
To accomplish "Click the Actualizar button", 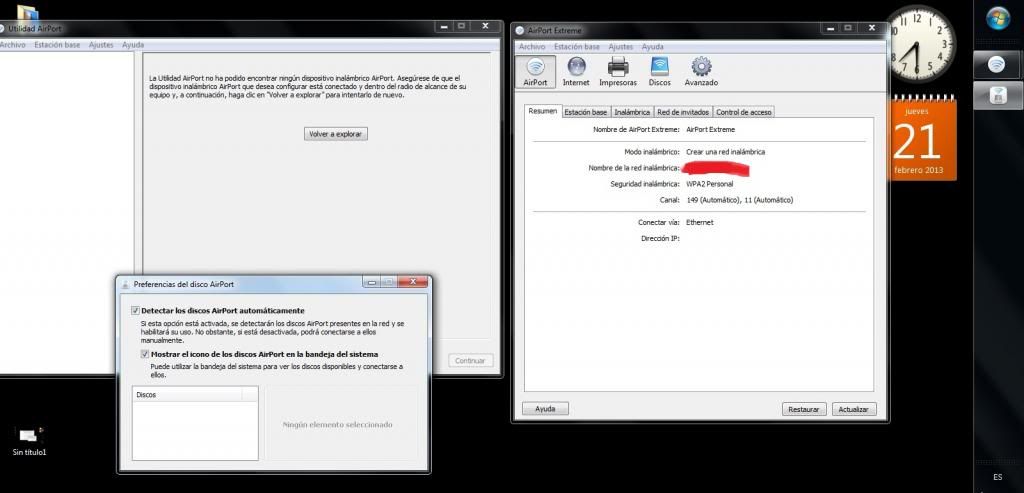I will (x=854, y=409).
